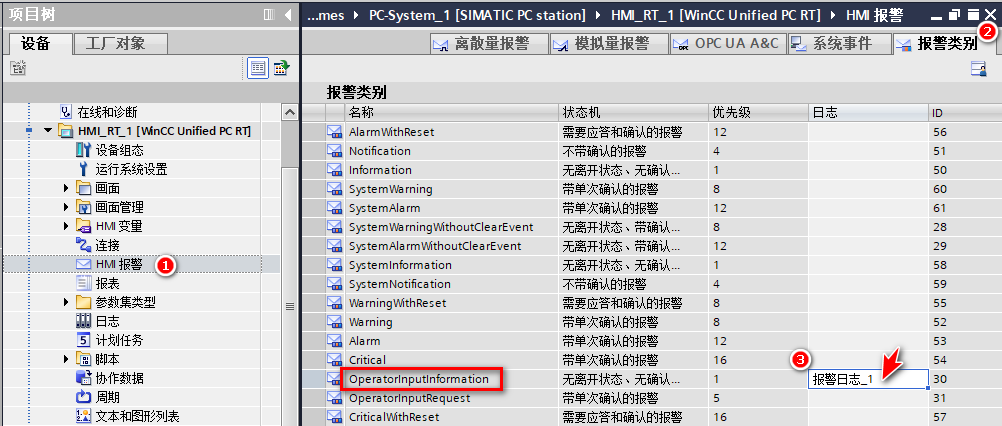Image resolution: width=1002 pixels, height=426 pixels.
Task: Select the CriticalWithReset name cell
Action: (451, 417)
